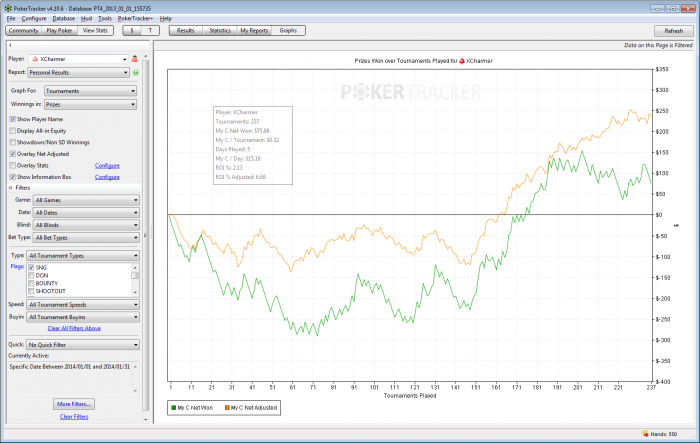Switch to the Statistics tab
700x443 pixels.
click(219, 31)
